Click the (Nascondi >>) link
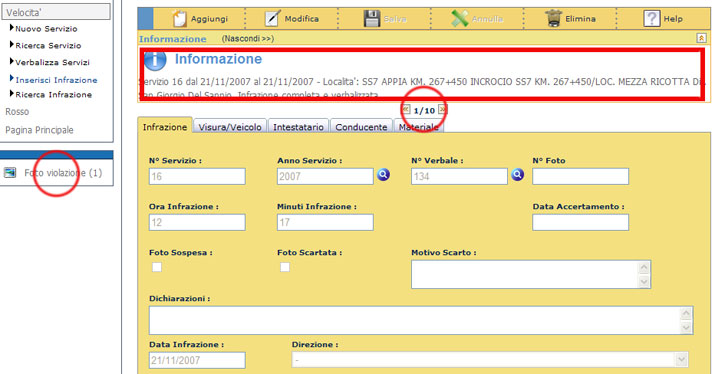Image resolution: width=715 pixels, height=374 pixels. (248, 38)
